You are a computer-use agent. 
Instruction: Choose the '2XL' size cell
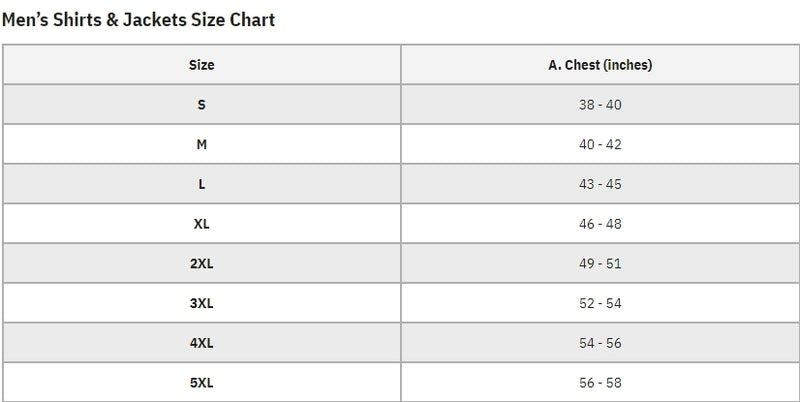201,263
